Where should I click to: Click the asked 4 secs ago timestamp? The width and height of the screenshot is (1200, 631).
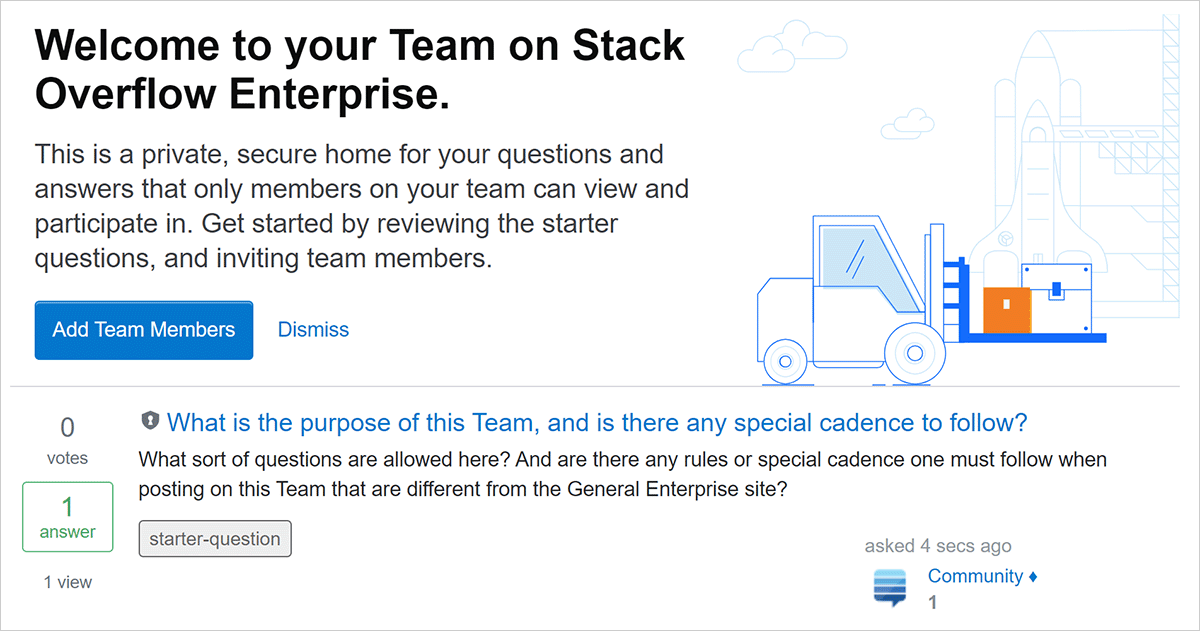938,546
